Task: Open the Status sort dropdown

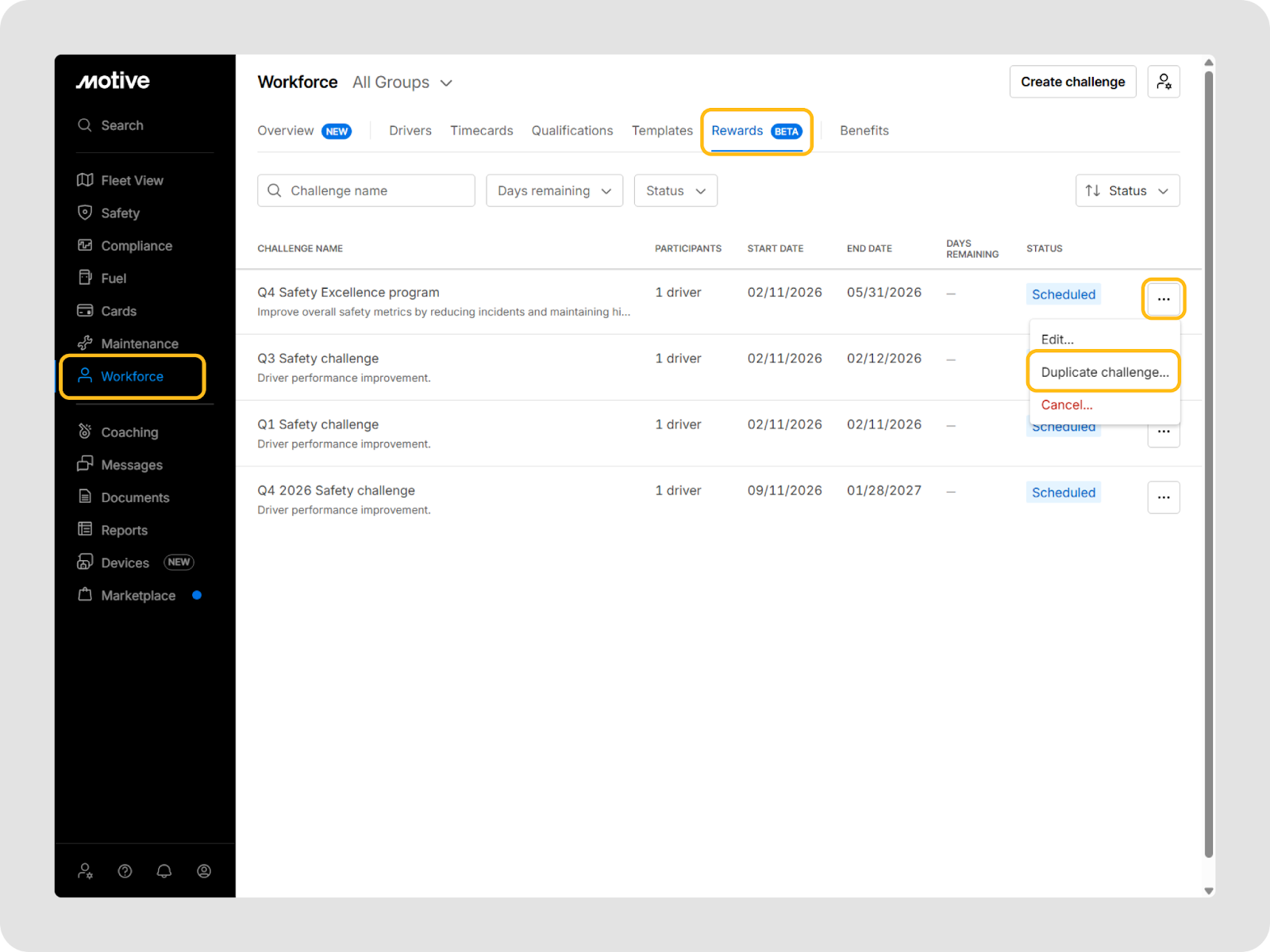Action: tap(1127, 190)
